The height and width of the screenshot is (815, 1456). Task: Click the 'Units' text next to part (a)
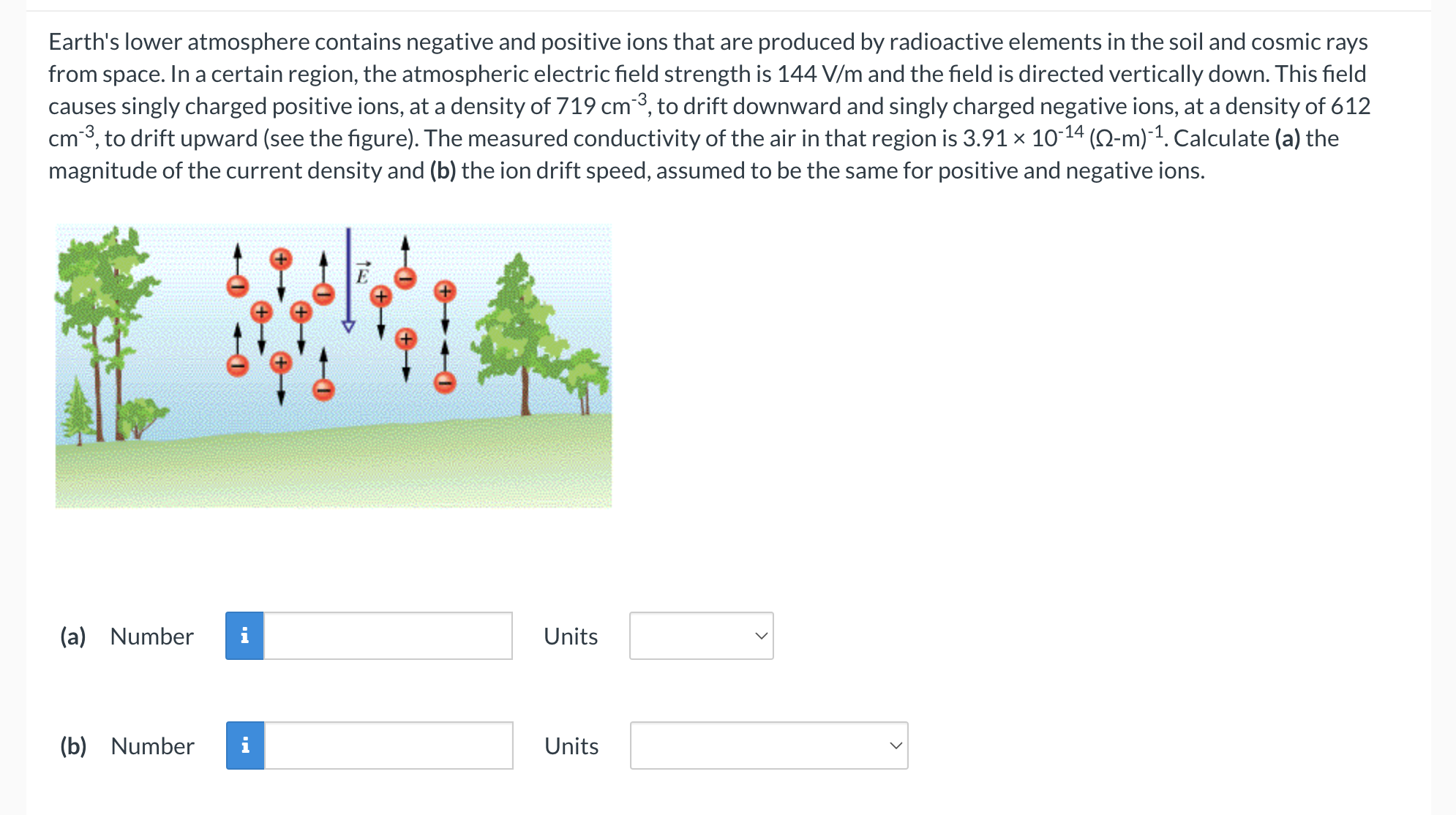pyautogui.click(x=570, y=636)
